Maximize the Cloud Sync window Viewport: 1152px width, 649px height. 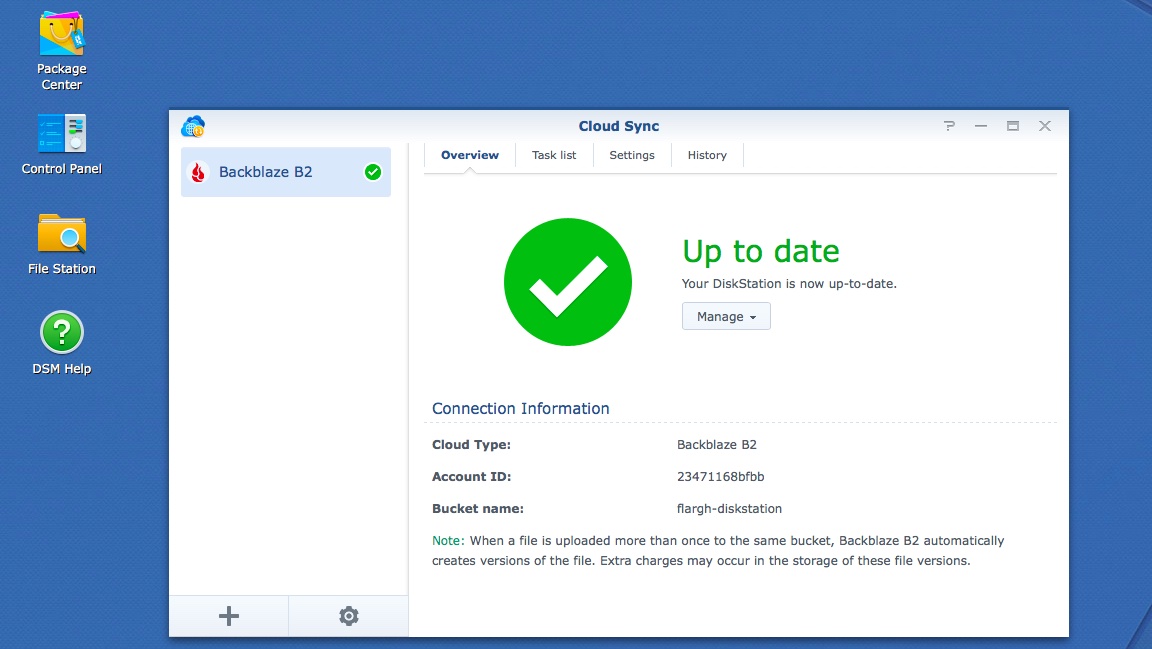[1012, 126]
